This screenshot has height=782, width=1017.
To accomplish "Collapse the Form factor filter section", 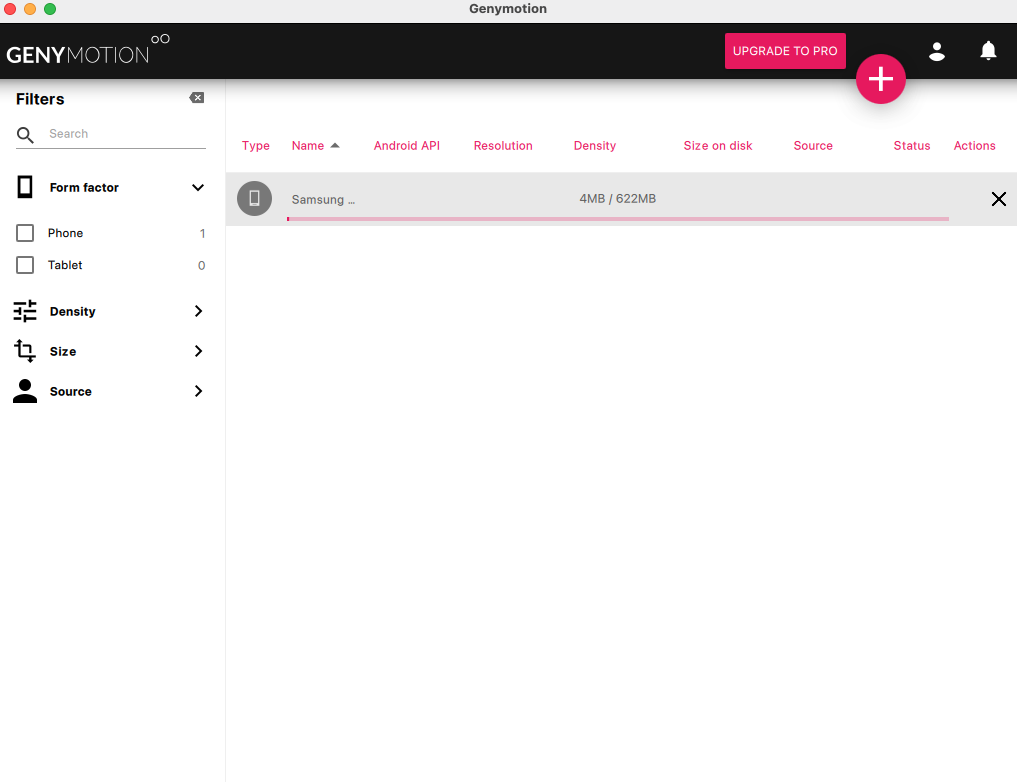I will tap(198, 187).
